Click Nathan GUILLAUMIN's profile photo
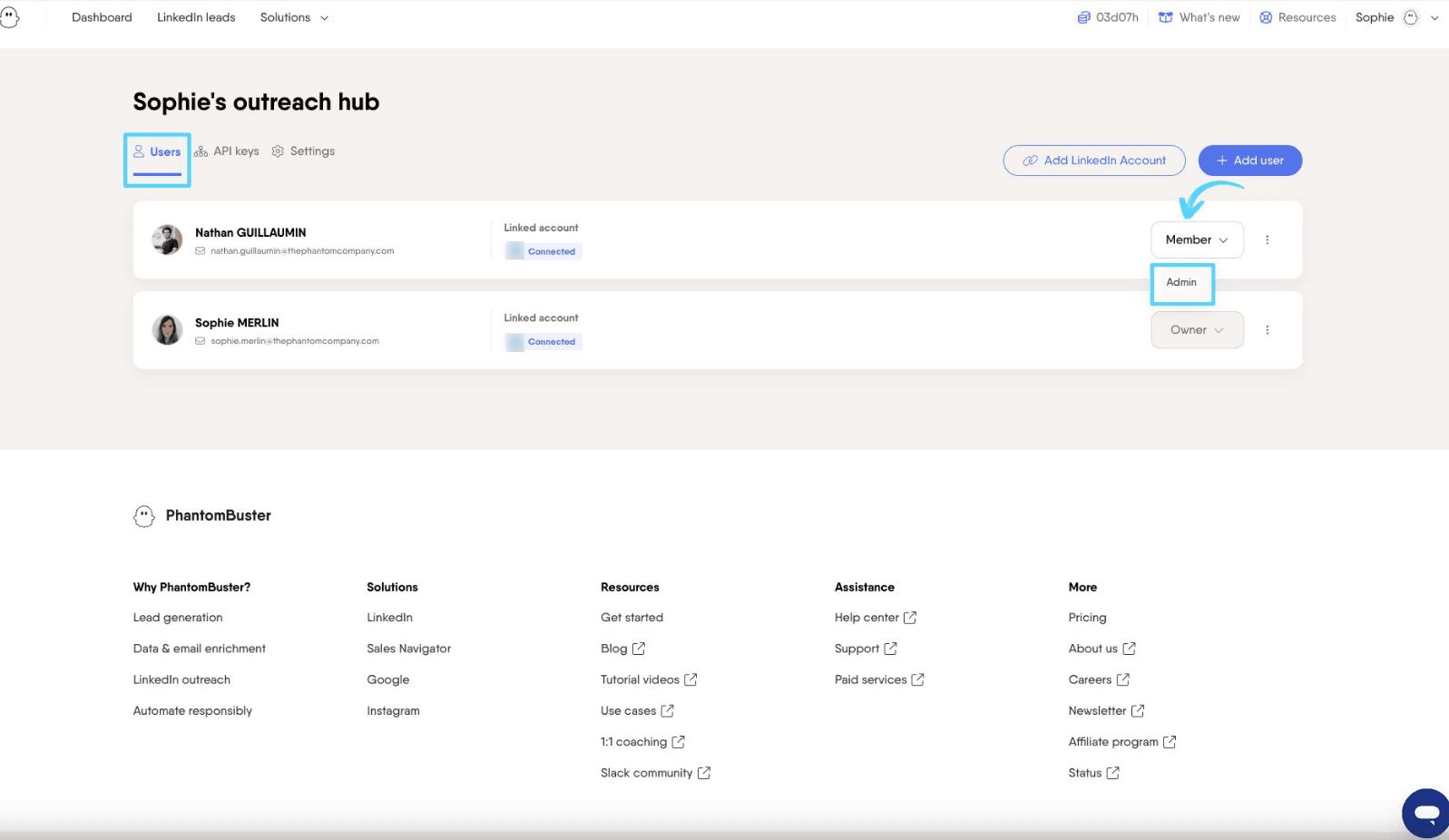The height and width of the screenshot is (840, 1449). [167, 239]
